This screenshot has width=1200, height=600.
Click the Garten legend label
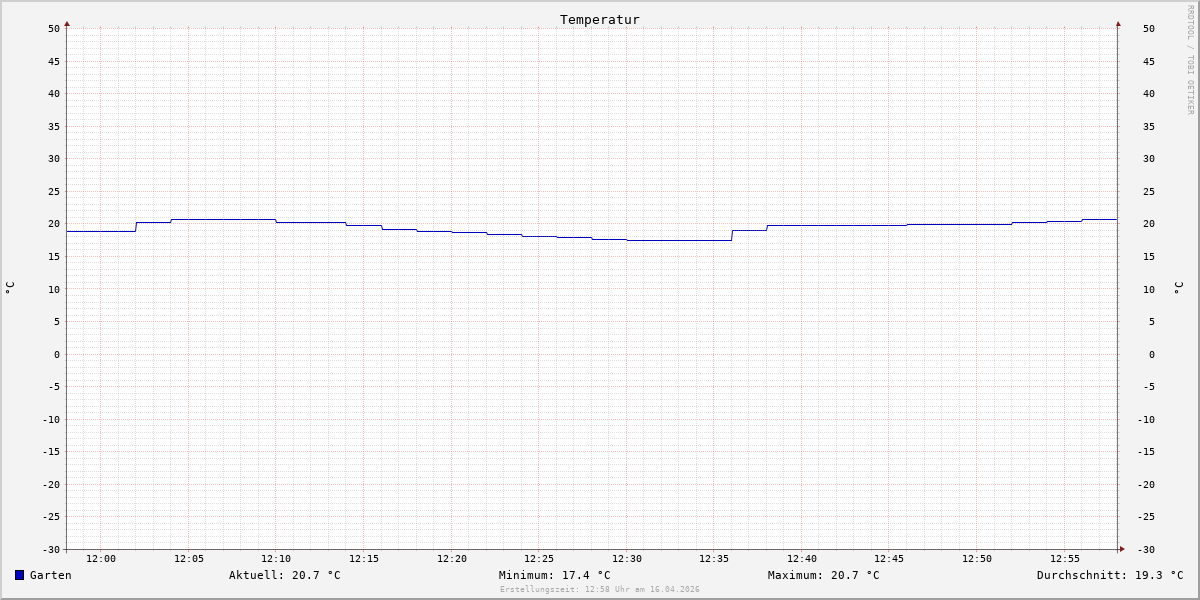(x=51, y=575)
